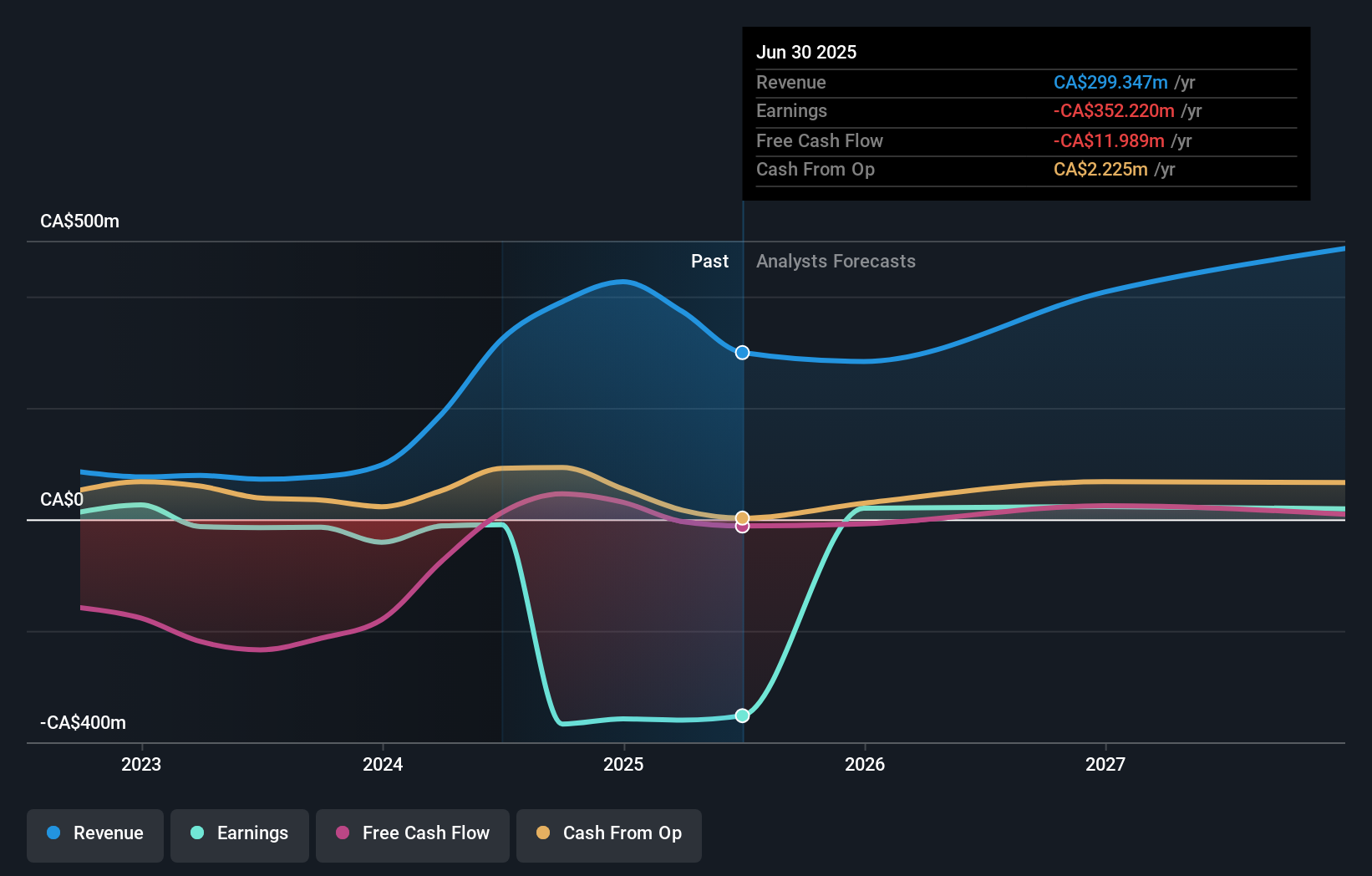
Task: Click the 2026 x-axis label
Action: pos(865,764)
